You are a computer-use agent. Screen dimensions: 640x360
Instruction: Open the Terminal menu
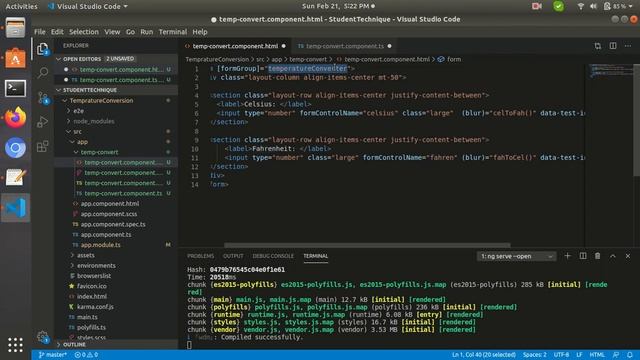(x=173, y=32)
